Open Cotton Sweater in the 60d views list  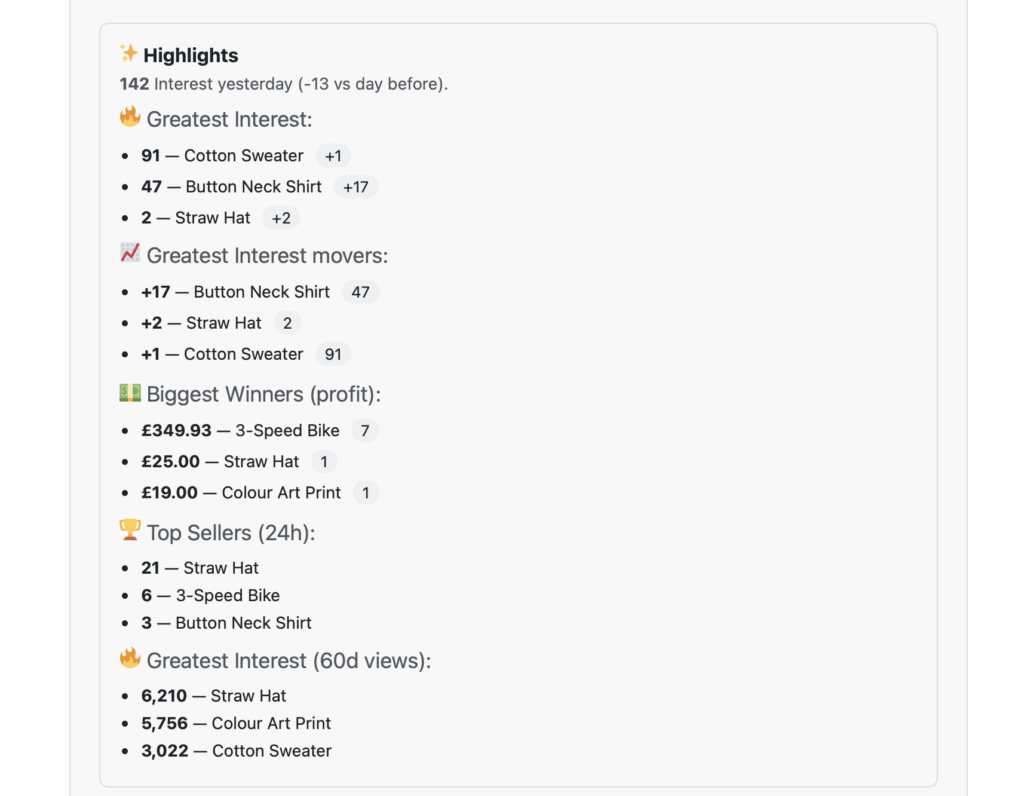(271, 751)
